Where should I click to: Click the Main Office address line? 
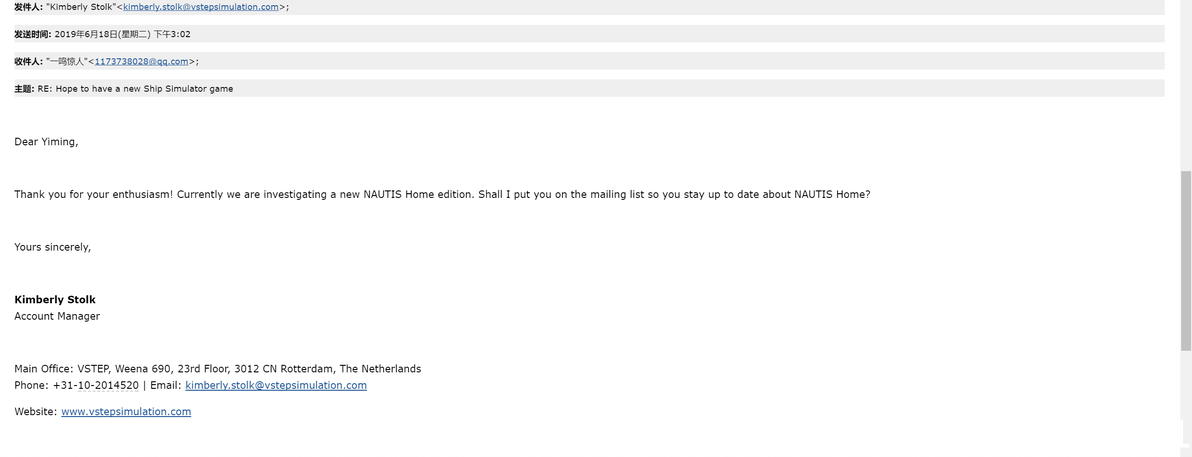[x=217, y=368]
